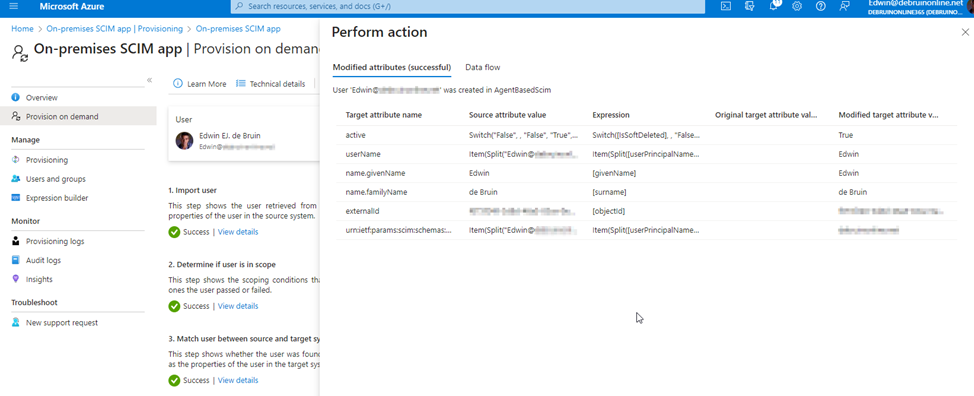Click the Switch([IsSoftDeleted] expression cell
The width and height of the screenshot is (974, 396).
tap(646, 135)
